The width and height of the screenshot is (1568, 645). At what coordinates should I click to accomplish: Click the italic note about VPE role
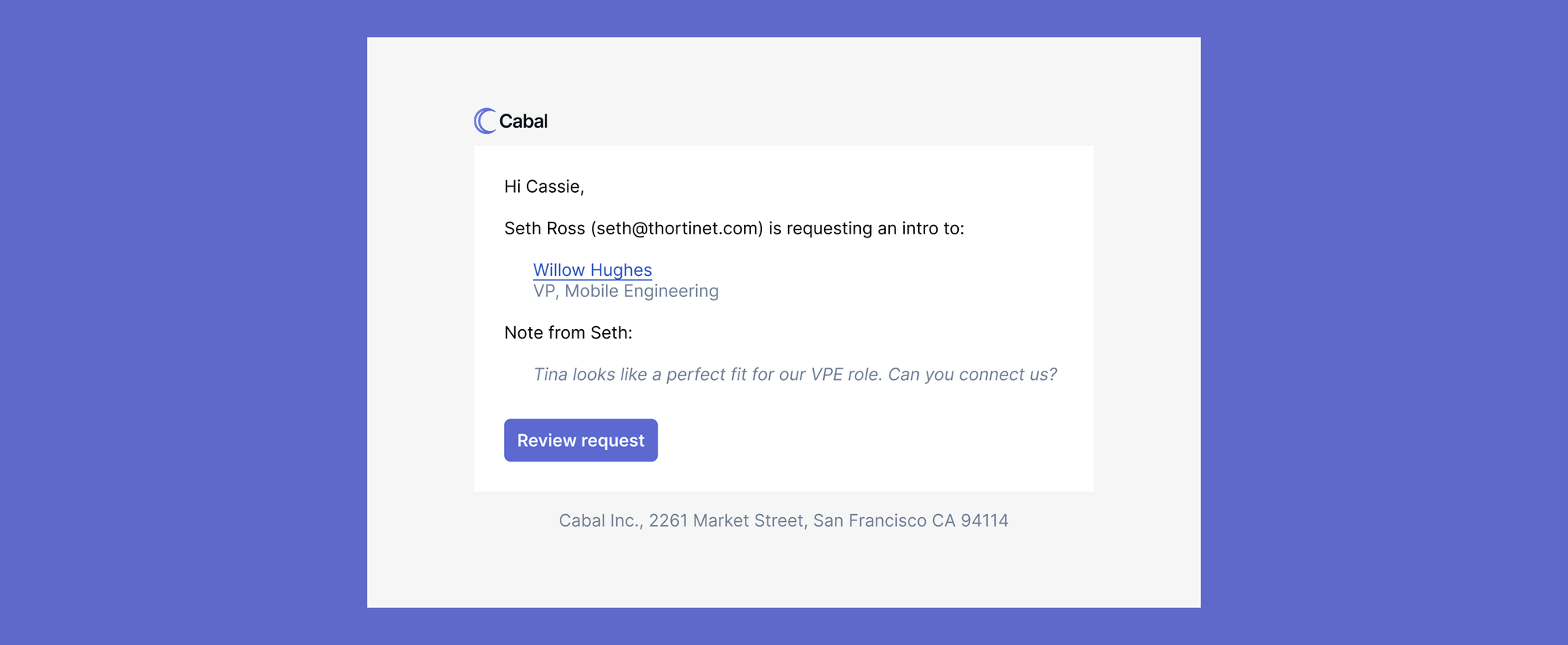[795, 375]
